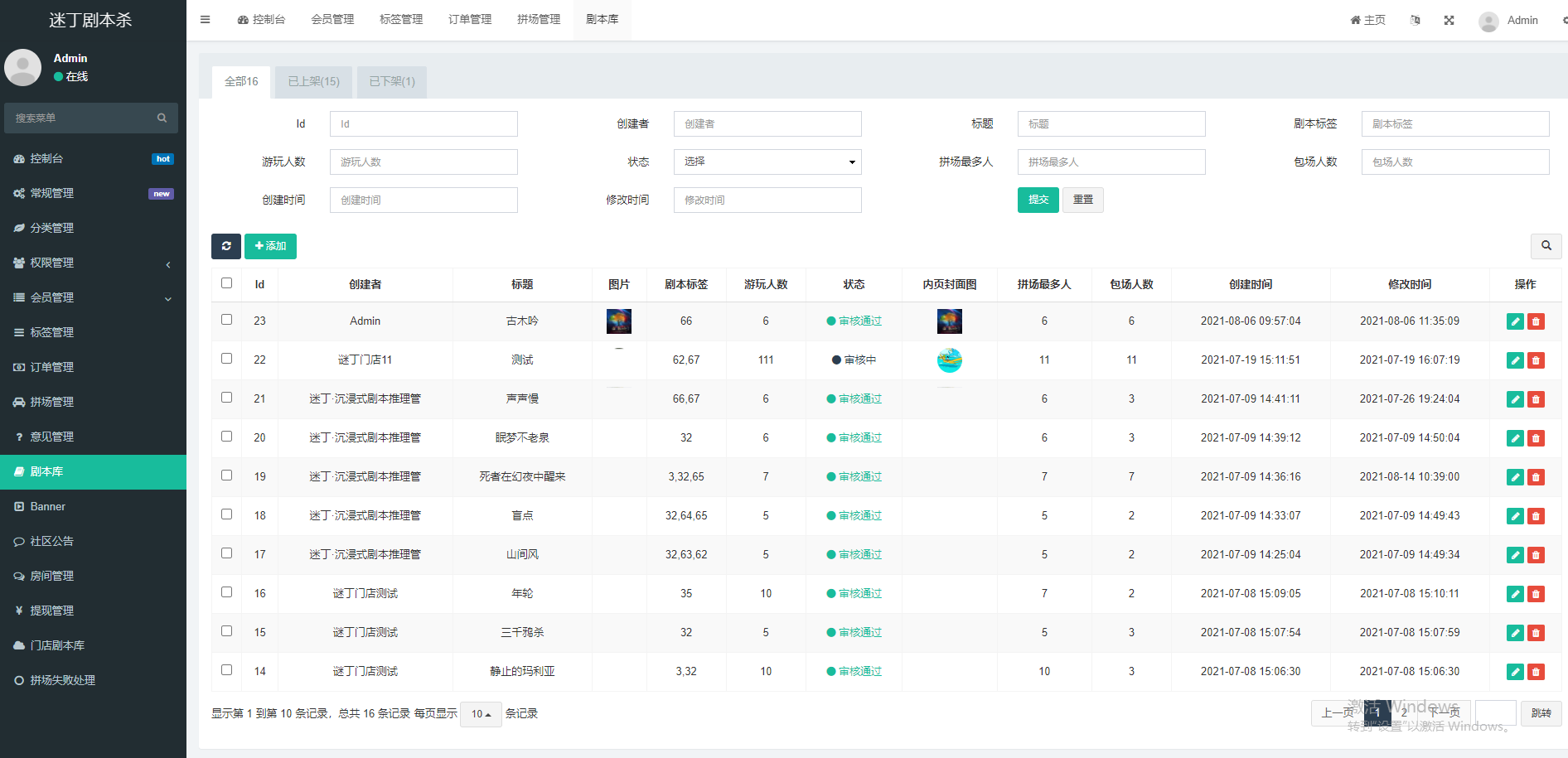Edit the row with Id 23
Screen dimensions: 1568x758
pyautogui.click(x=1515, y=321)
